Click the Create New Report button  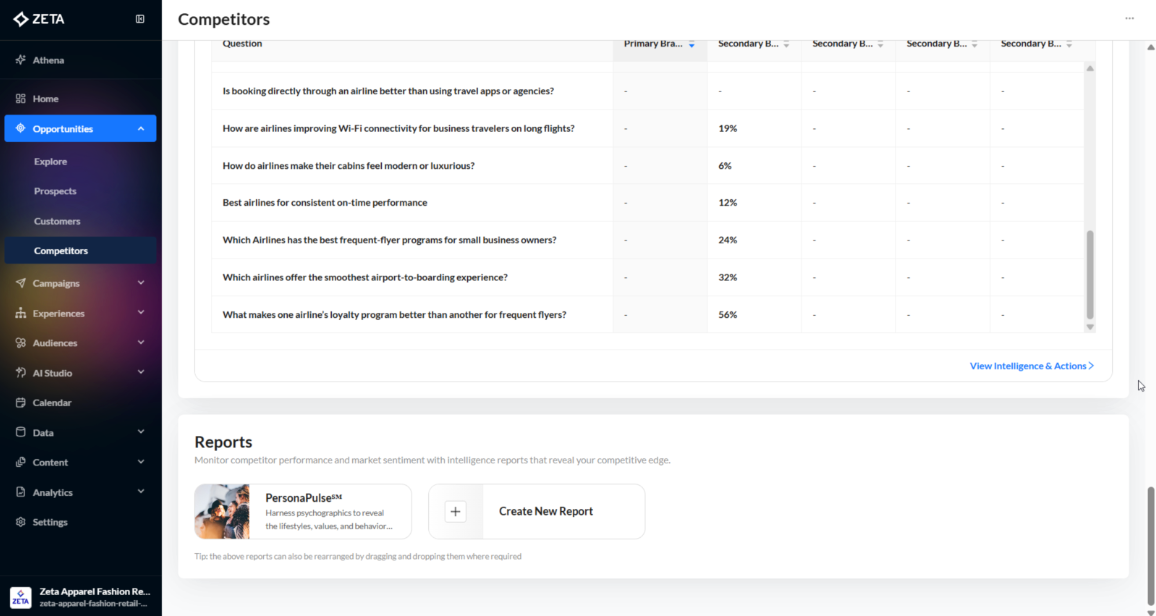(545, 511)
